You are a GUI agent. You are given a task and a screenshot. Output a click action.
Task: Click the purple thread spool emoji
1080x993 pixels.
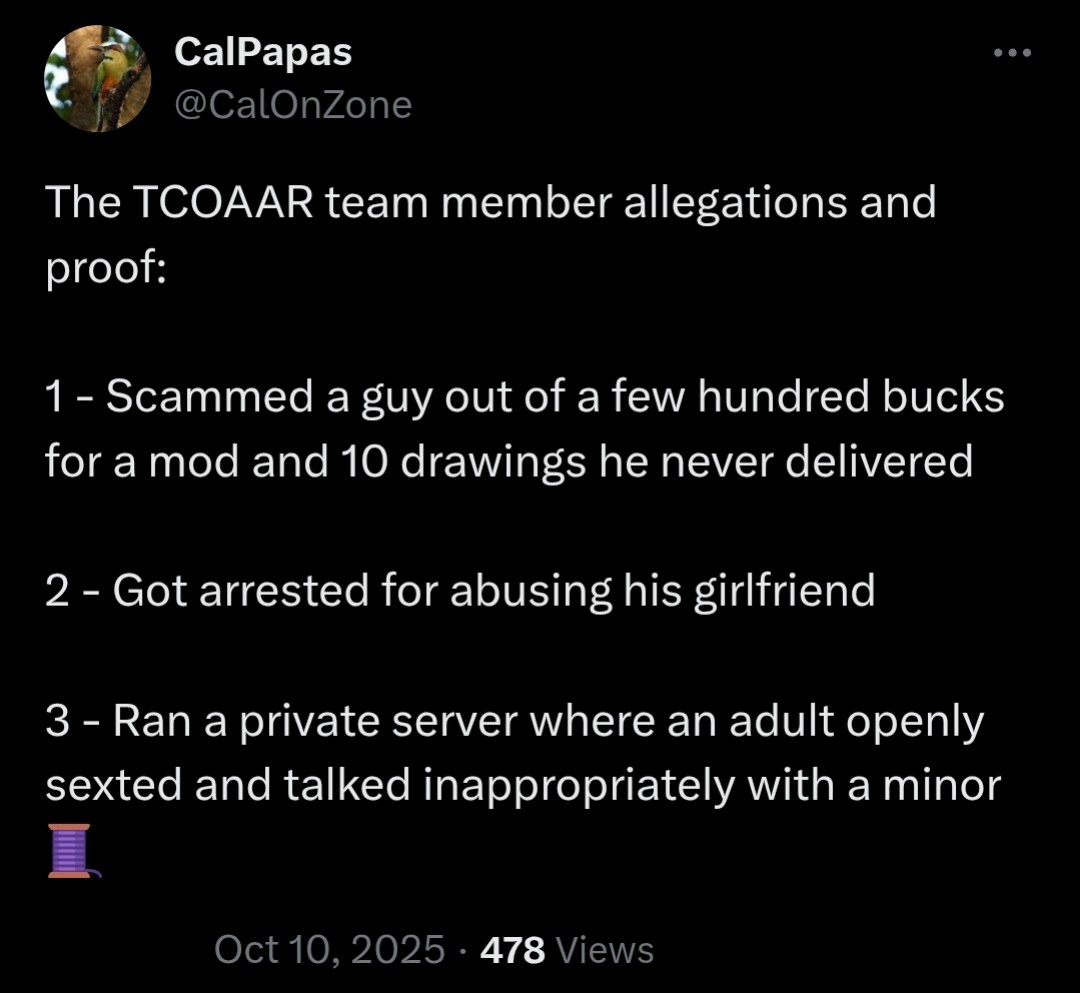[x=74, y=850]
